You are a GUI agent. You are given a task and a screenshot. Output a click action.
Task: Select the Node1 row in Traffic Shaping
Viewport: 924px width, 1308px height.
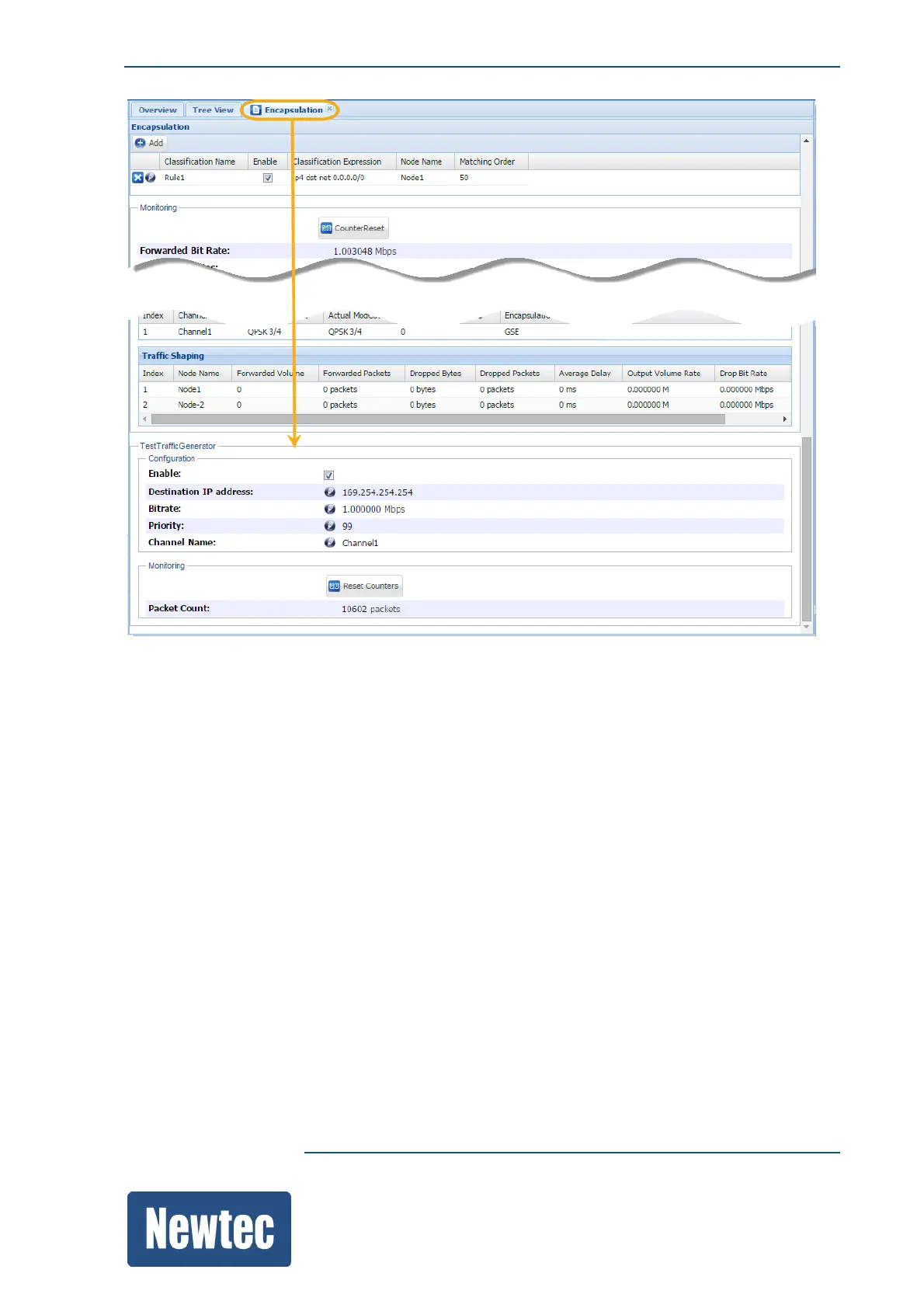(x=464, y=390)
